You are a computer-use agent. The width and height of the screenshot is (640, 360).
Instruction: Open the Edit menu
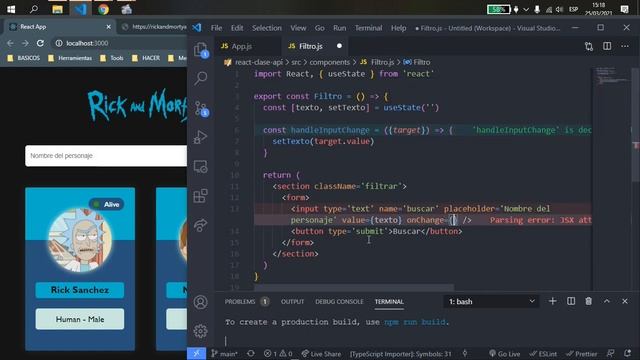pyautogui.click(x=237, y=28)
